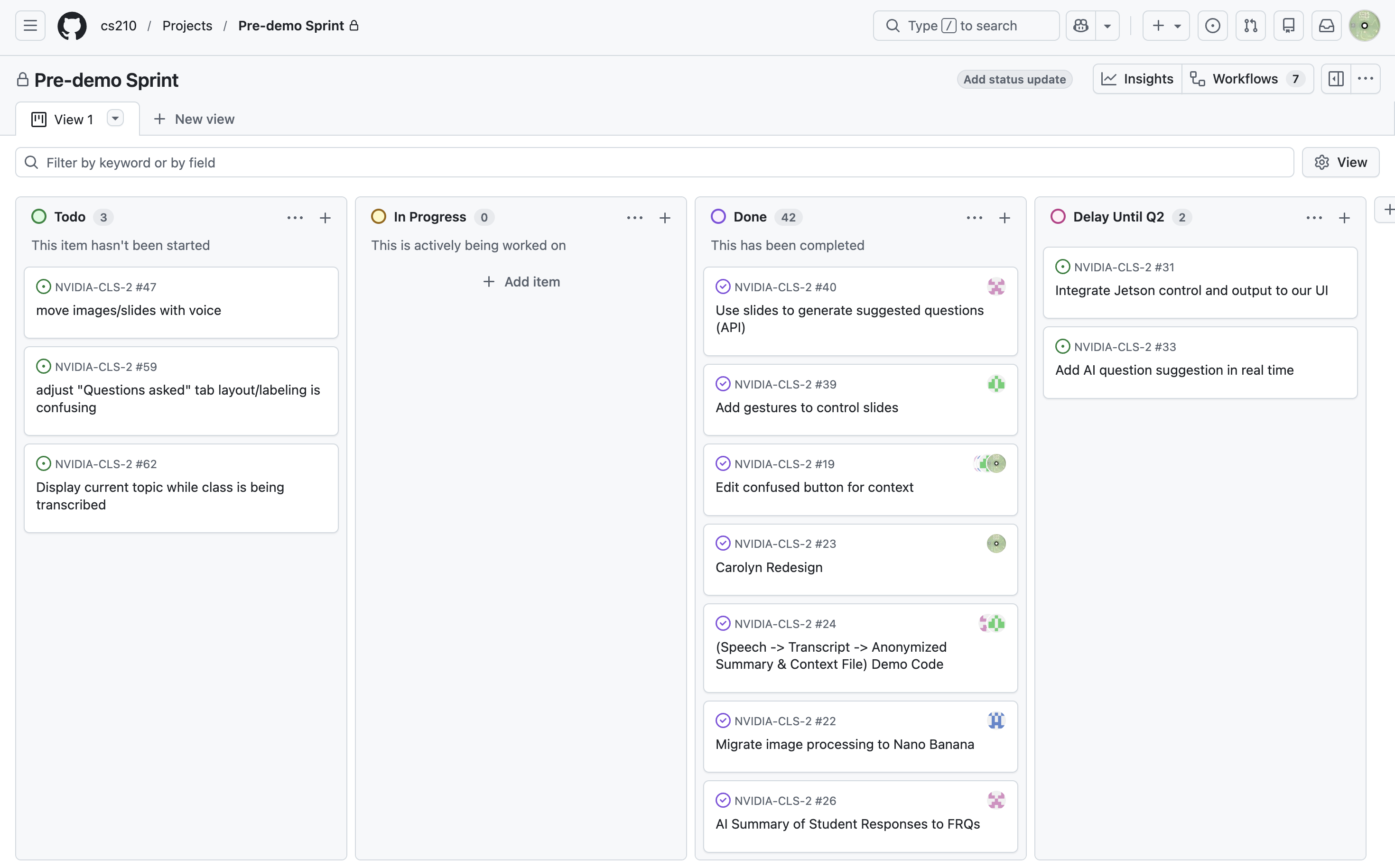Create a New view tab
1395x868 pixels.
pos(194,119)
